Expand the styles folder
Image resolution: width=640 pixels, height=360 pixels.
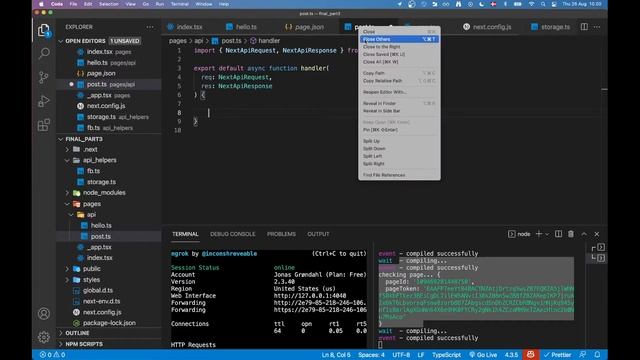(67, 280)
